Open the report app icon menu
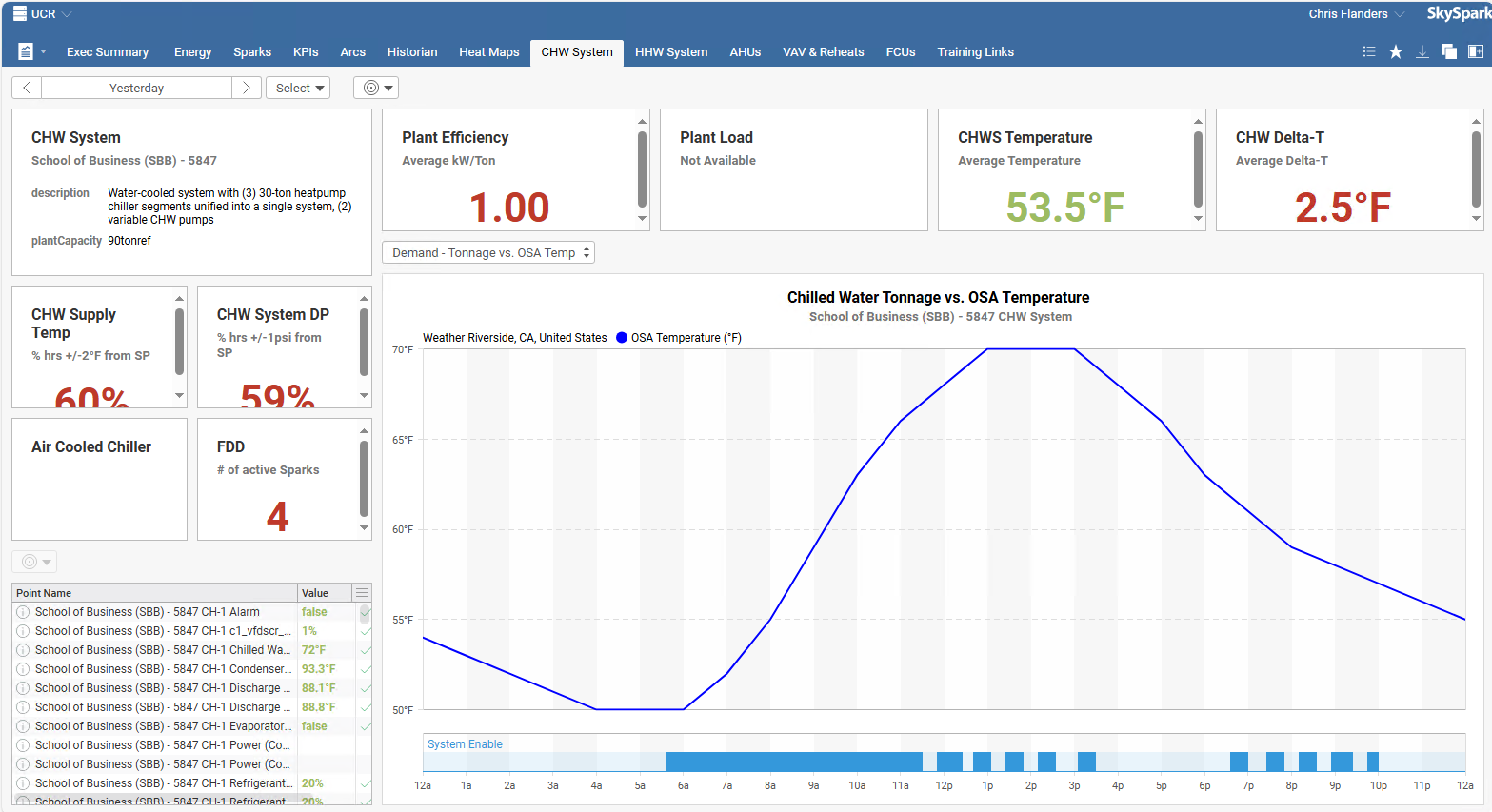The image size is (1492, 812). [29, 52]
